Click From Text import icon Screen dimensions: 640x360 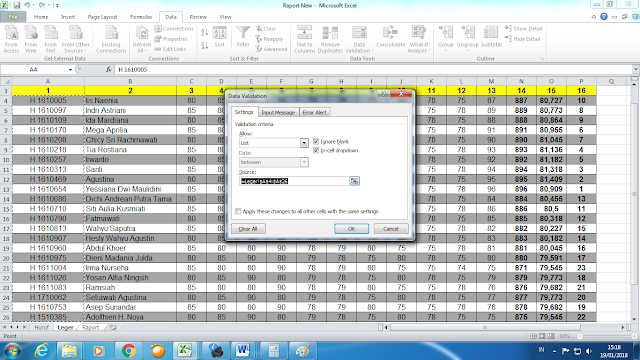pos(51,39)
